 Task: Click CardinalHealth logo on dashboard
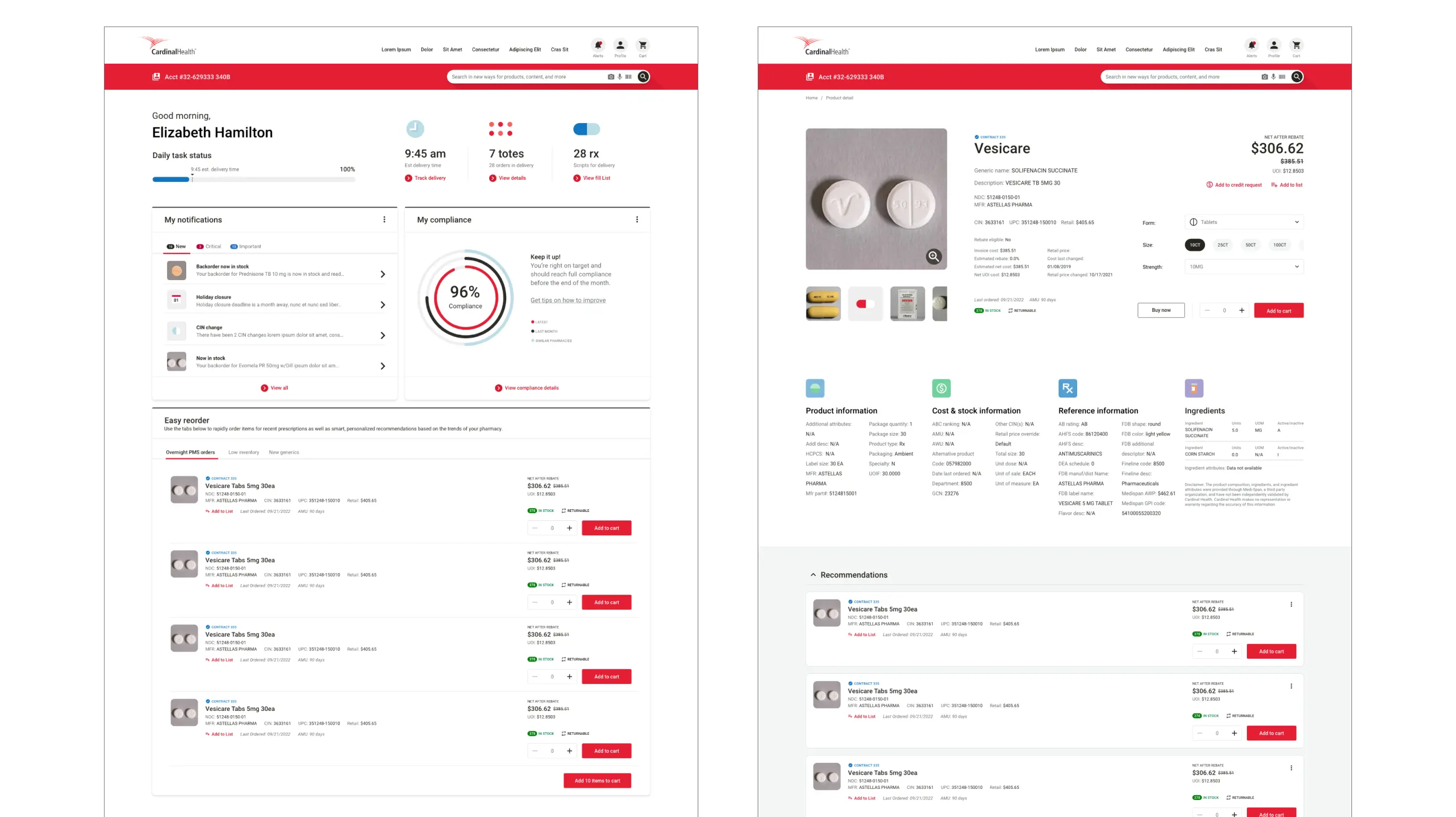point(167,46)
